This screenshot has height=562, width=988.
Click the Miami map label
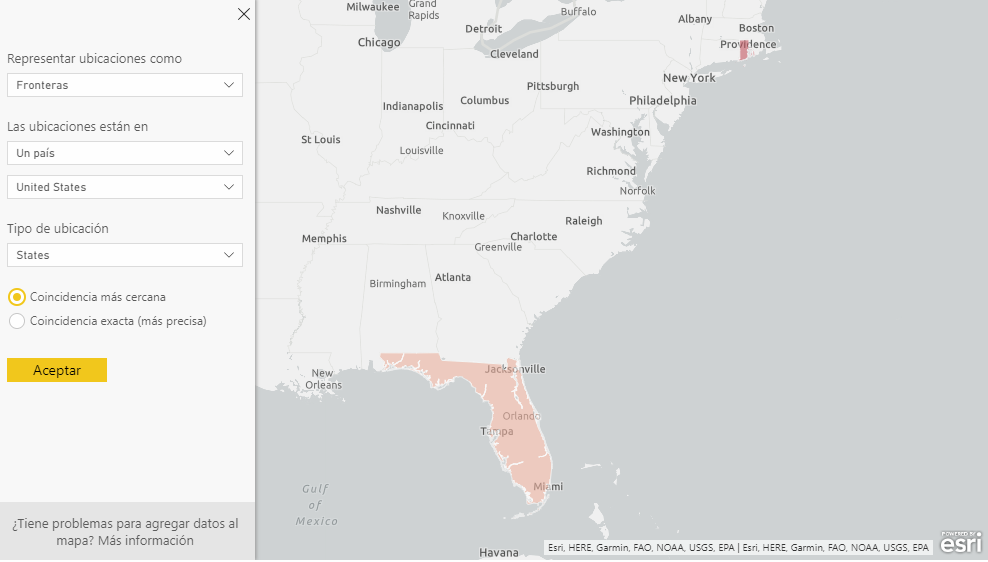point(548,486)
